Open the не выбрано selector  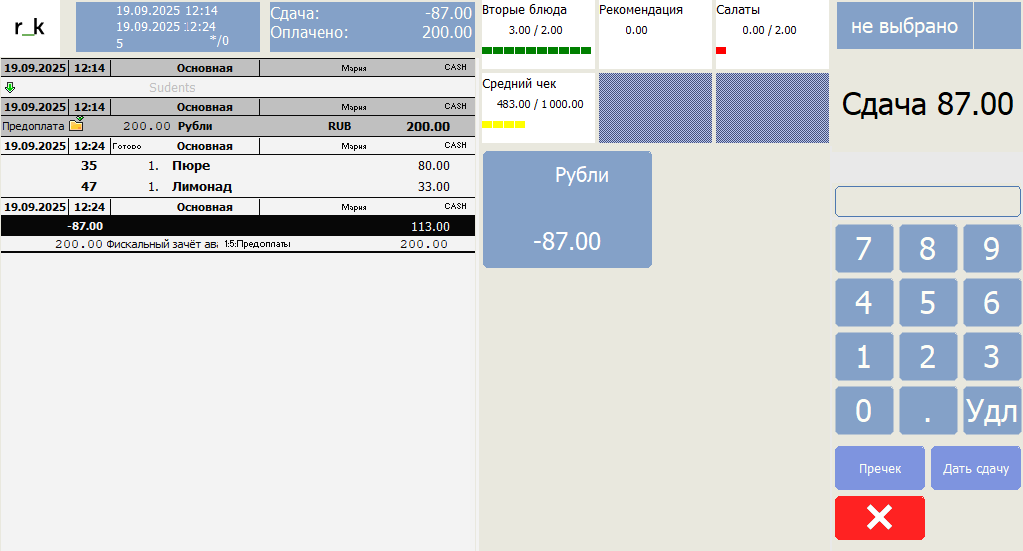[x=903, y=26]
